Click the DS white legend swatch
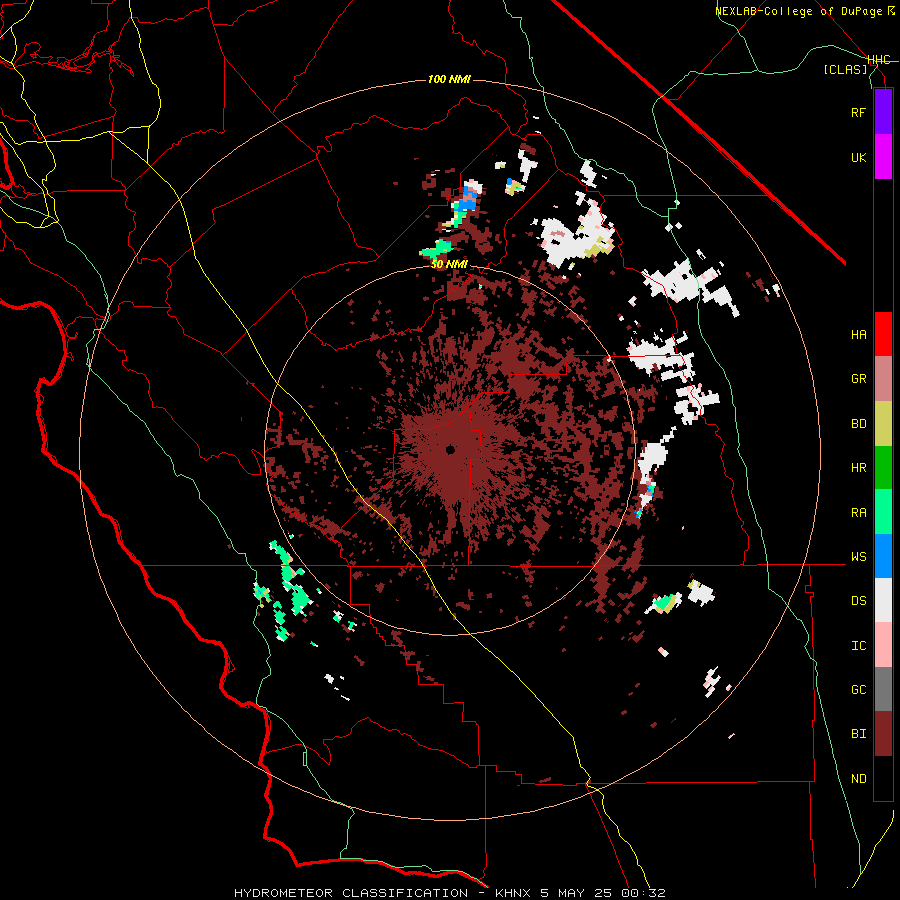This screenshot has width=900, height=900. 883,600
